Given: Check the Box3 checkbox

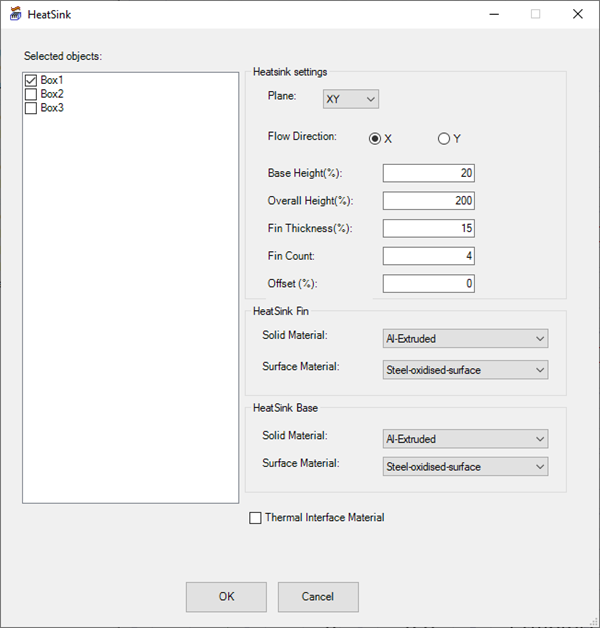Looking at the screenshot, I should [x=31, y=108].
